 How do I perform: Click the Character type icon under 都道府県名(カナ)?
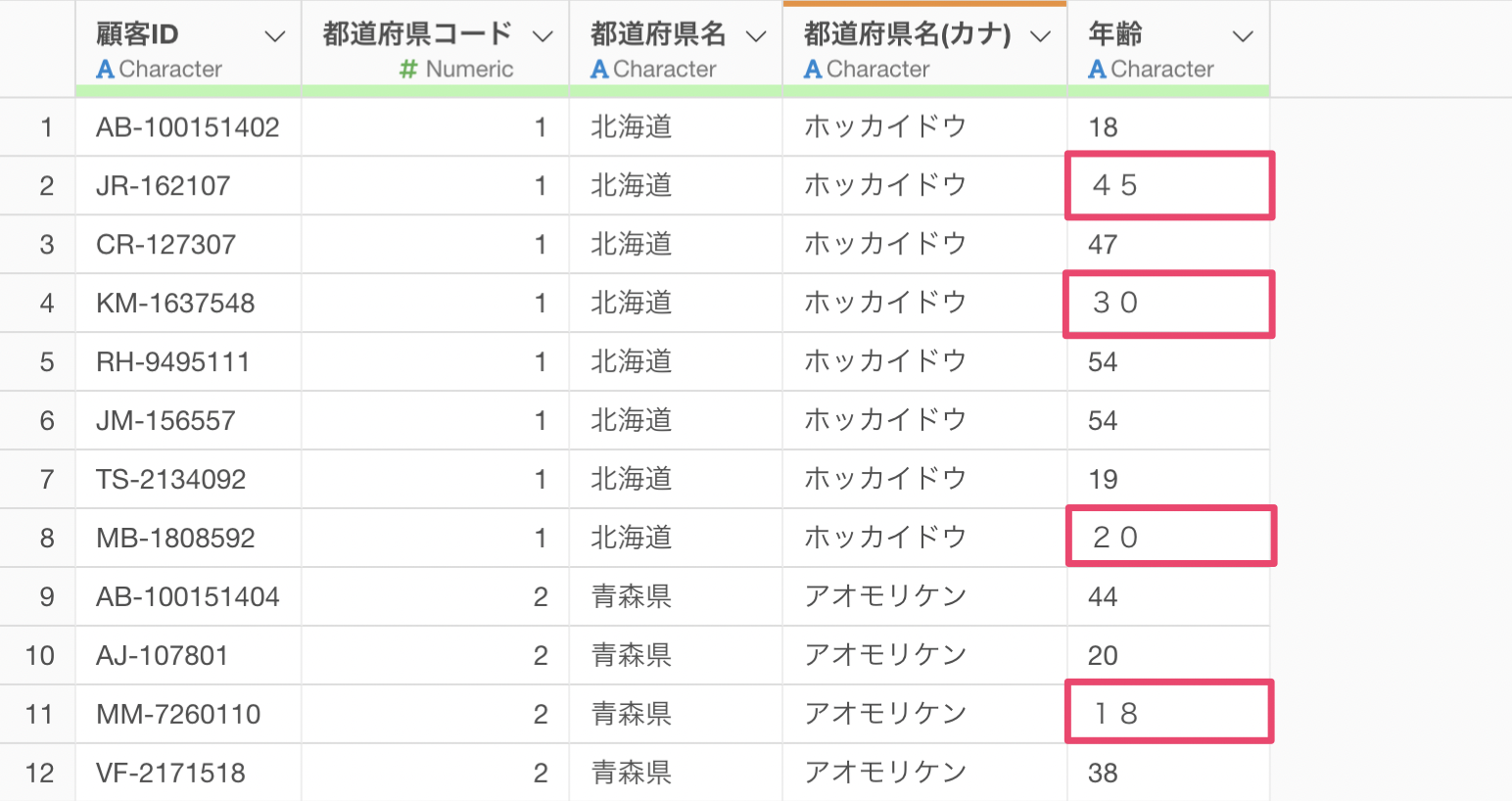[813, 70]
